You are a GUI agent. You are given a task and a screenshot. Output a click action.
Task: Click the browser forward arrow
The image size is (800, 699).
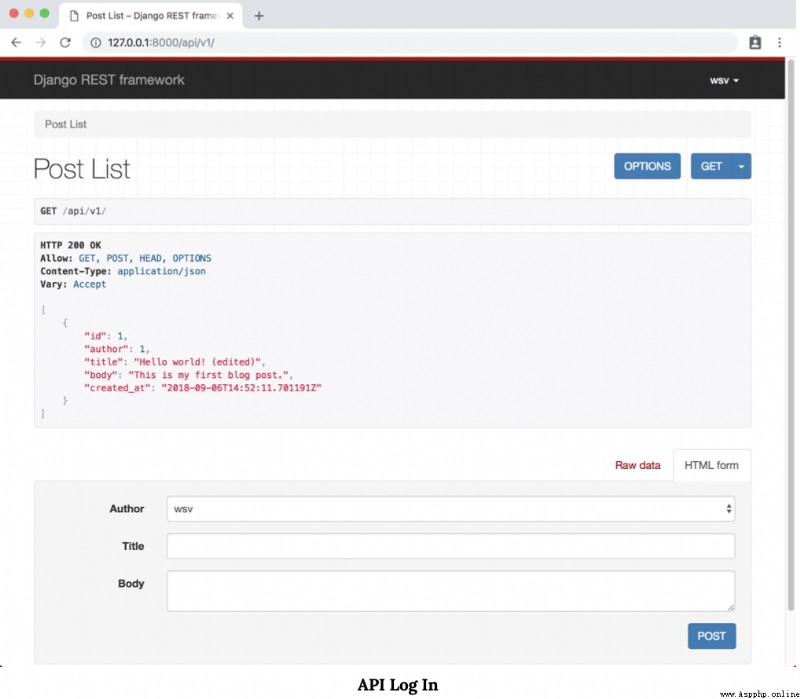(41, 42)
